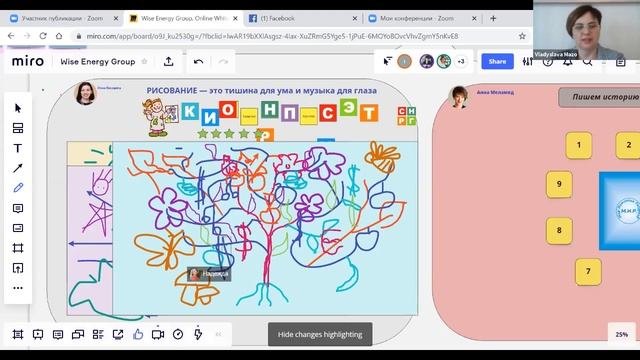Select yellow sticky note number 7
Image resolution: width=640 pixels, height=360 pixels.
(x=588, y=271)
